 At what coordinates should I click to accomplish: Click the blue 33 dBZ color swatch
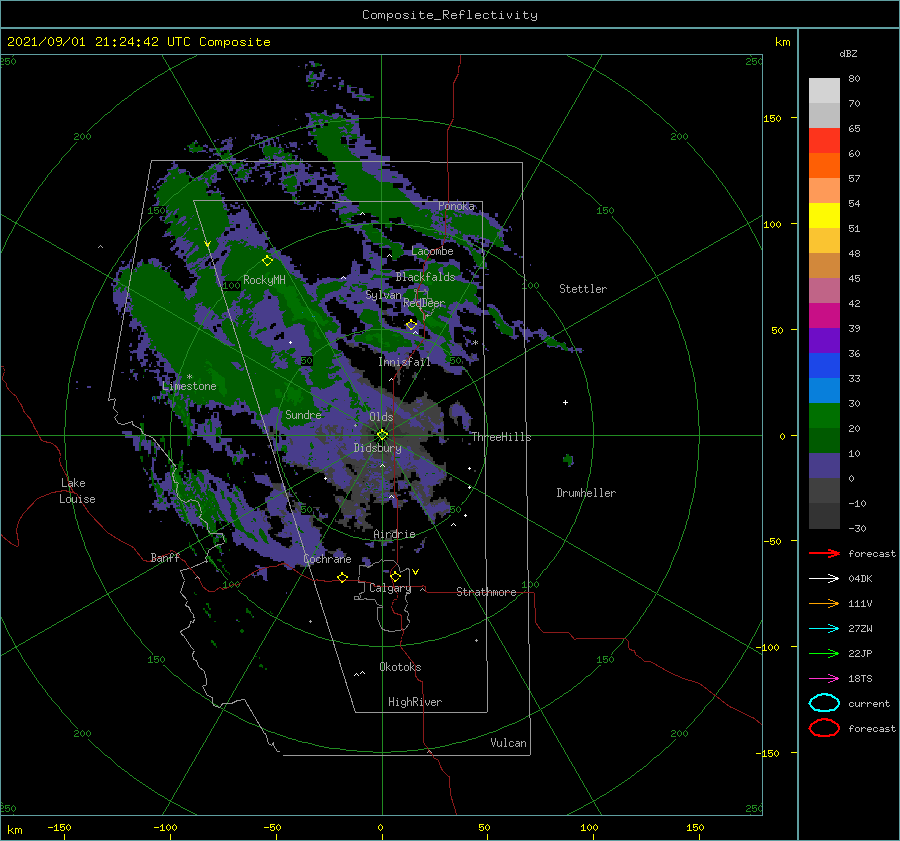tap(824, 365)
